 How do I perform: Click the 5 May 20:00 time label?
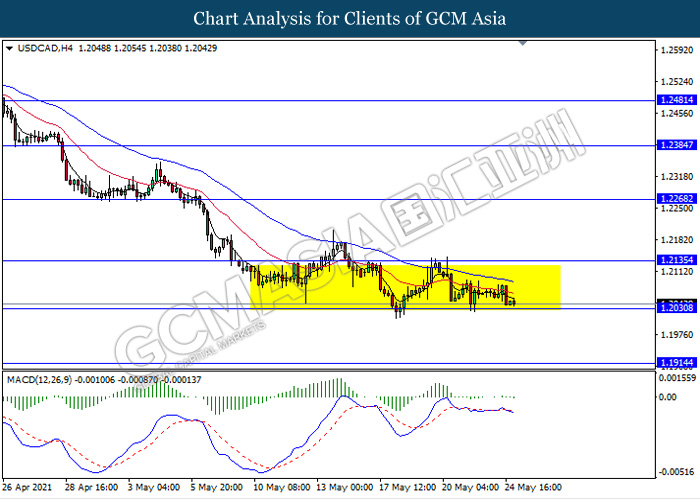pyautogui.click(x=217, y=487)
